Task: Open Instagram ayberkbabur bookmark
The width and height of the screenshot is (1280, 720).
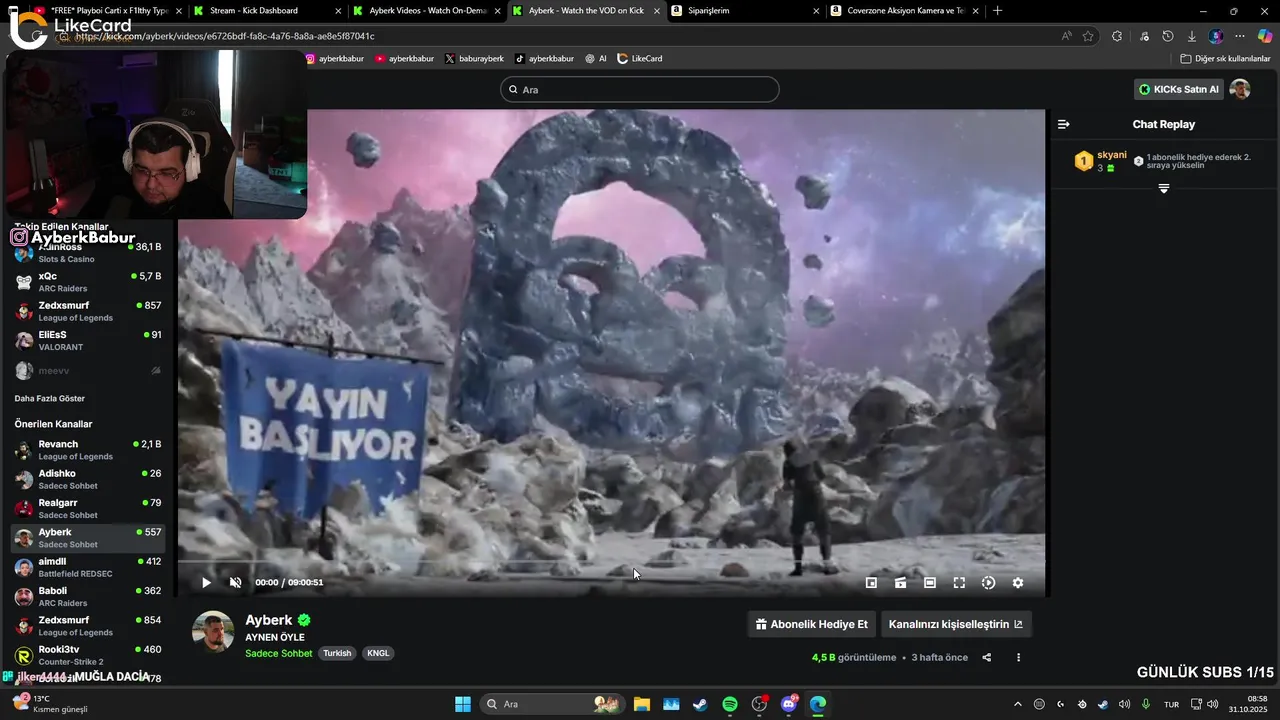Action: 334,59
